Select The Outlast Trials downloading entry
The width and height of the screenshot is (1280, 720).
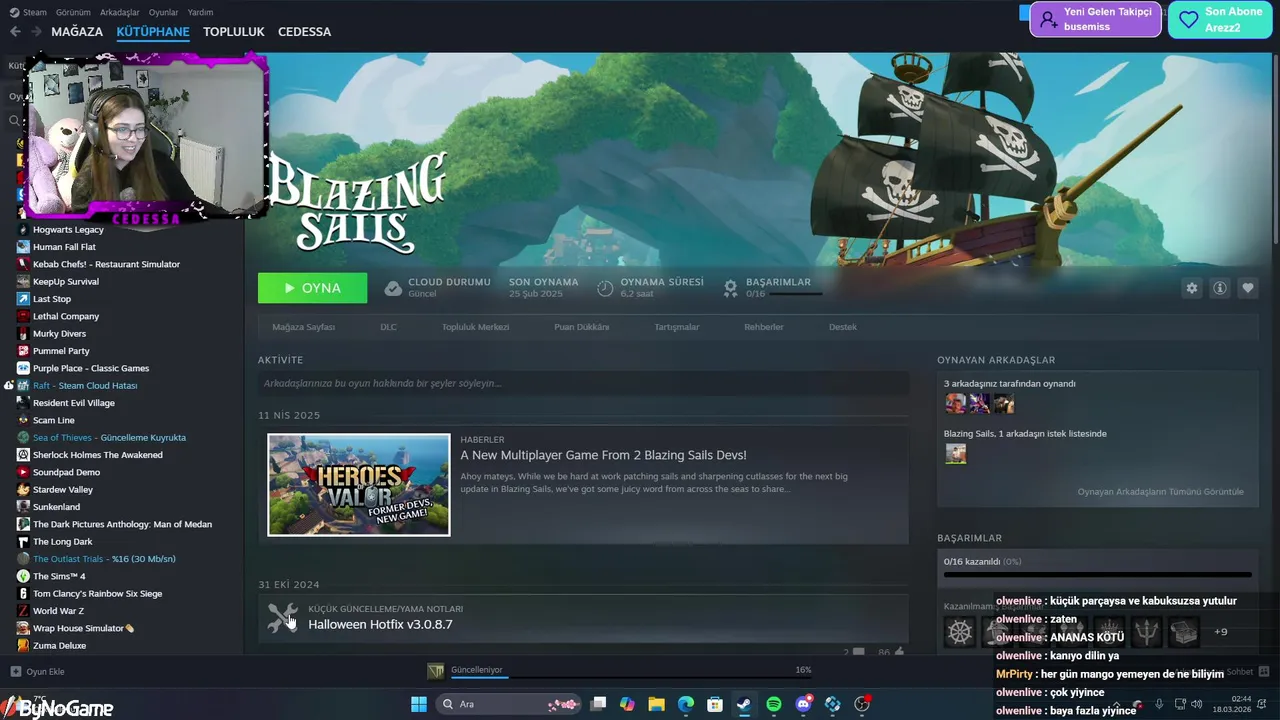click(104, 559)
